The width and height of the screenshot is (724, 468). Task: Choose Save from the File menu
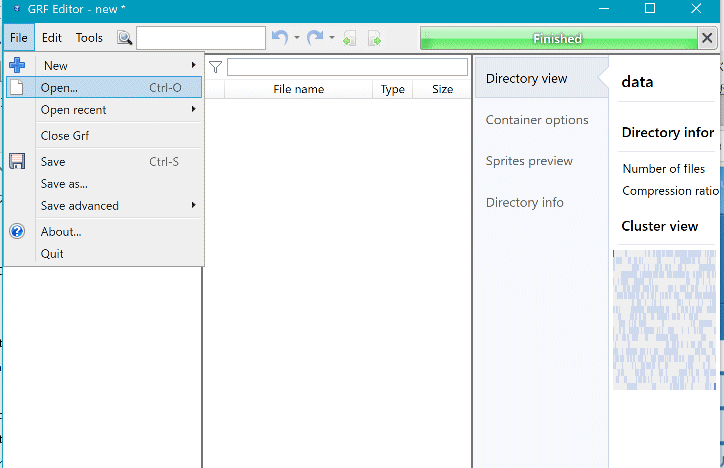tap(104, 162)
